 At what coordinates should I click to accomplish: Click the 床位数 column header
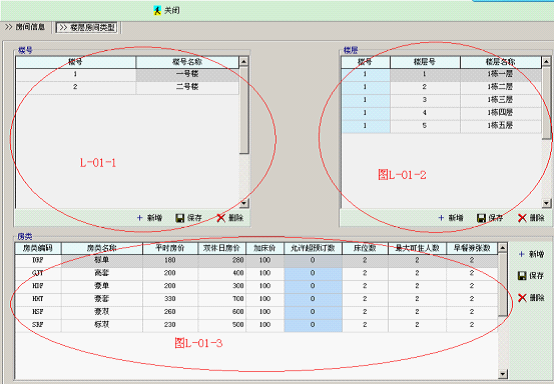pyautogui.click(x=365, y=248)
